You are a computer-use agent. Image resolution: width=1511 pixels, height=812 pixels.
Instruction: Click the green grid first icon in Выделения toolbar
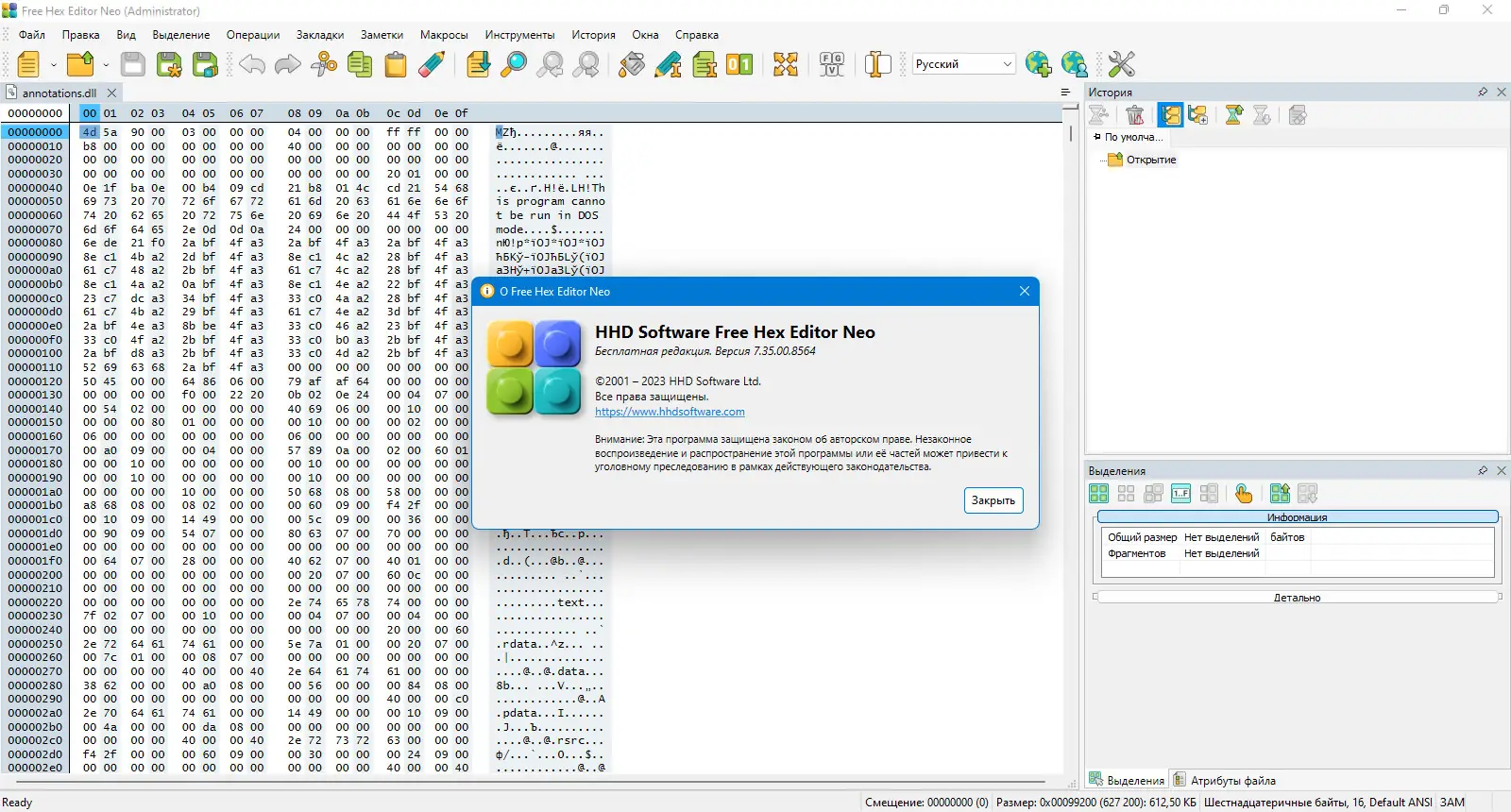[1098, 494]
